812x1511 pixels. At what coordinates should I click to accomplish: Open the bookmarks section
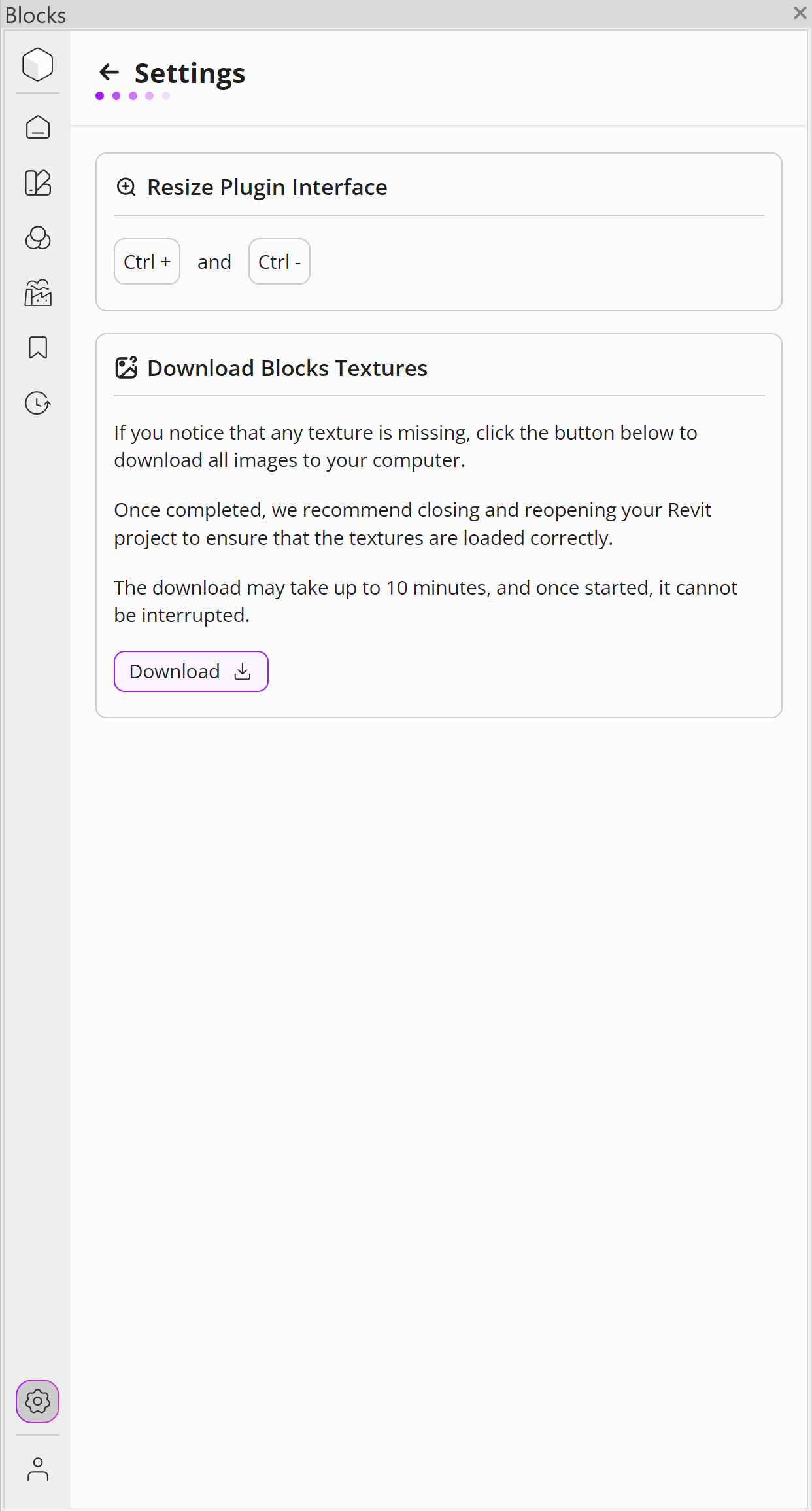pyautogui.click(x=37, y=347)
